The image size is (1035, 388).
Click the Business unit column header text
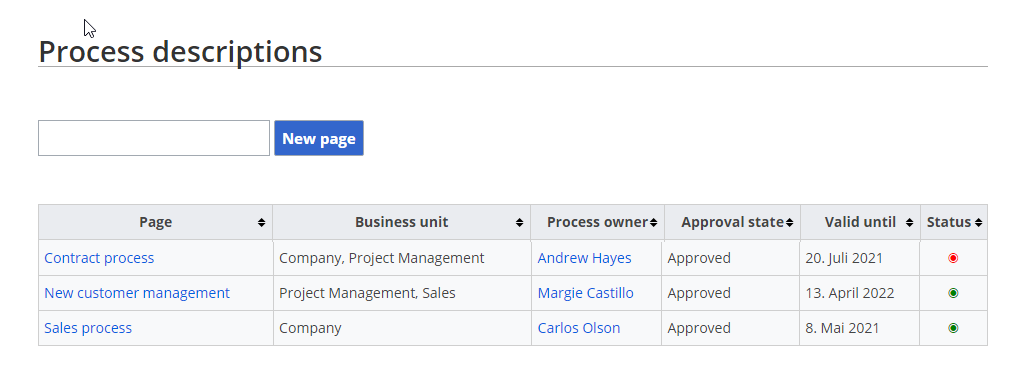(401, 222)
